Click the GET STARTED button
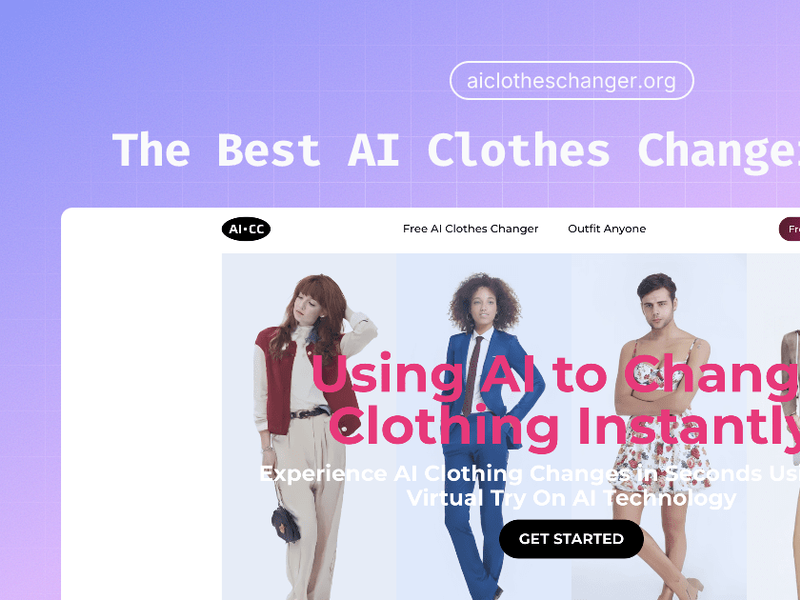This screenshot has height=600, width=800. click(x=571, y=539)
